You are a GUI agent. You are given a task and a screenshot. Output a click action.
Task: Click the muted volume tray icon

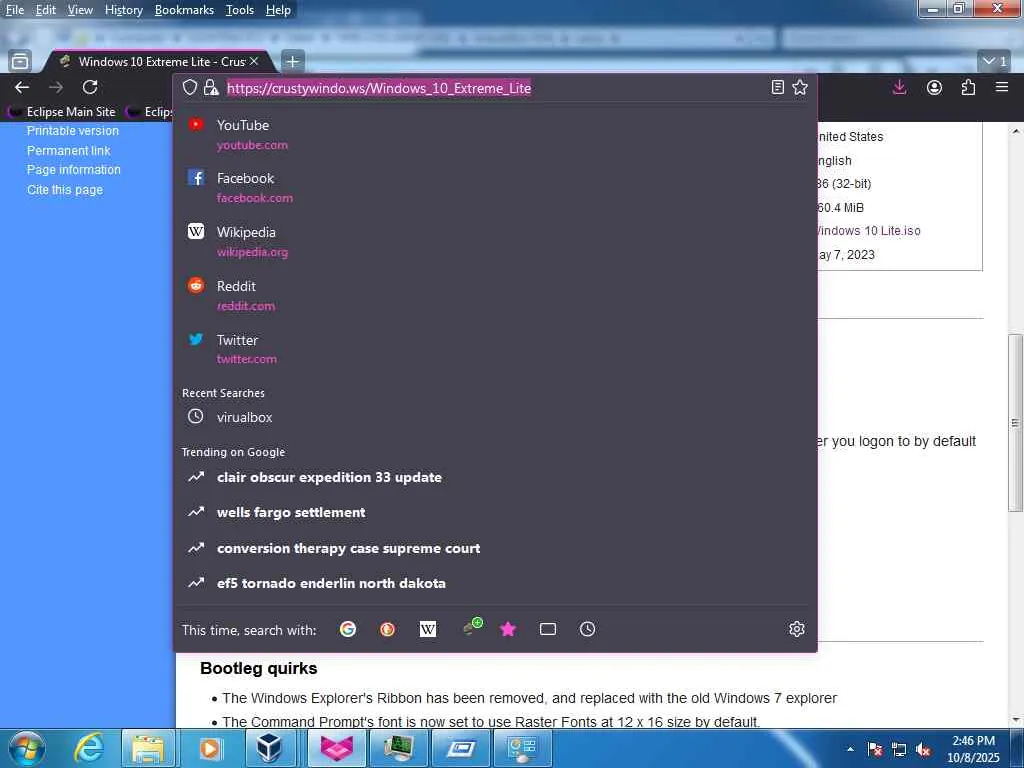[x=923, y=750]
